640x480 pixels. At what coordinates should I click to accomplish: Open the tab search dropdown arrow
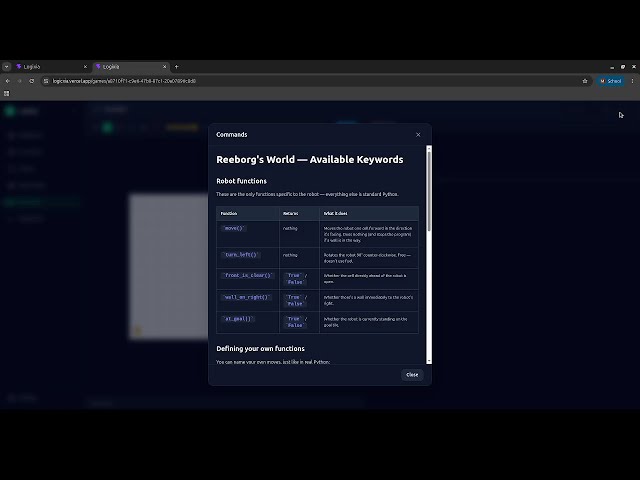tap(7, 67)
